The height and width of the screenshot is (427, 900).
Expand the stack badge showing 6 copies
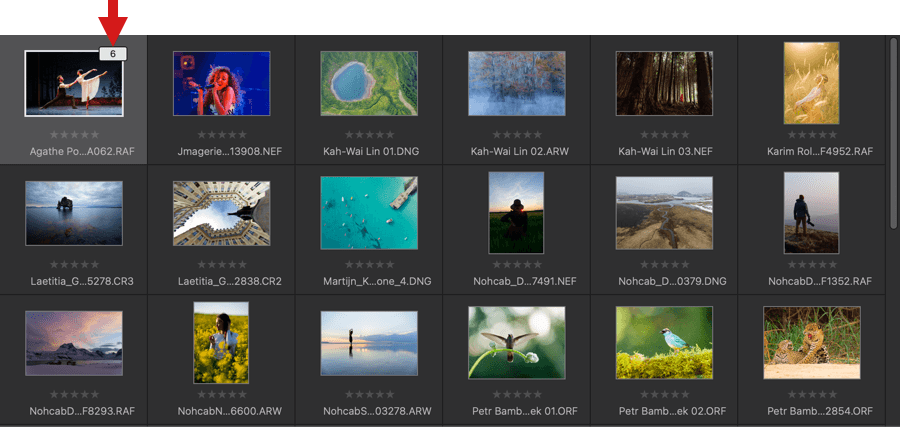(x=113, y=53)
